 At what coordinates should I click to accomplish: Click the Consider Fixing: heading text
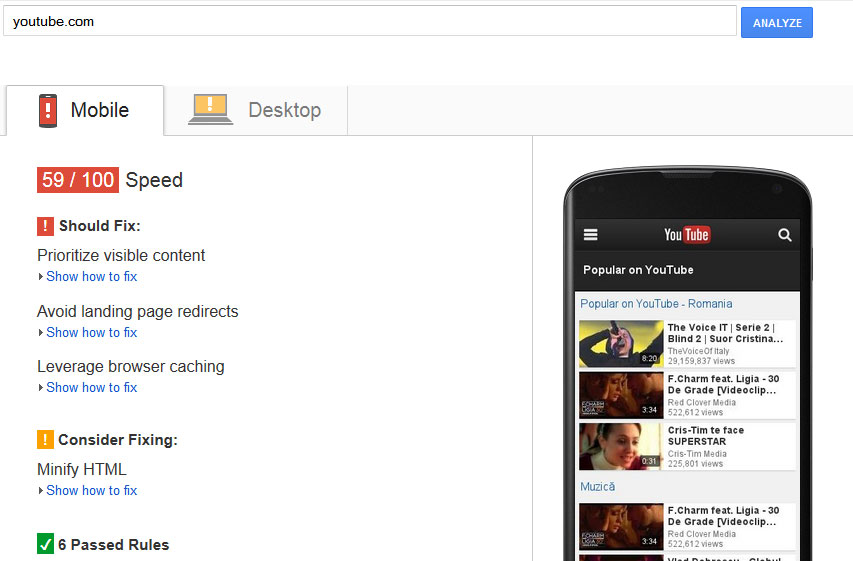pos(118,440)
